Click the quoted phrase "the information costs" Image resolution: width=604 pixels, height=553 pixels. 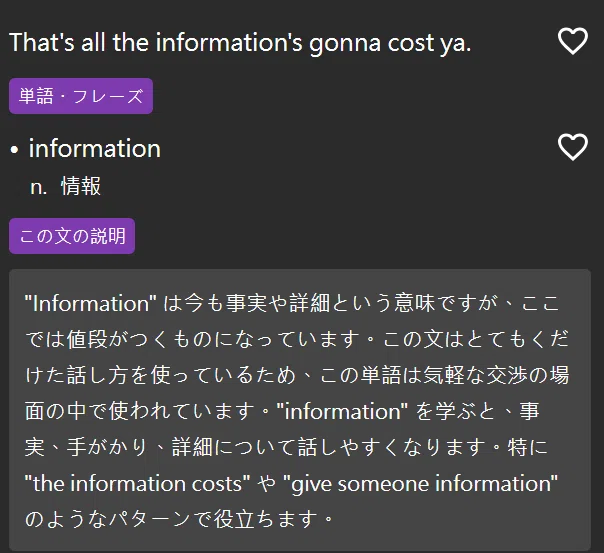click(138, 484)
